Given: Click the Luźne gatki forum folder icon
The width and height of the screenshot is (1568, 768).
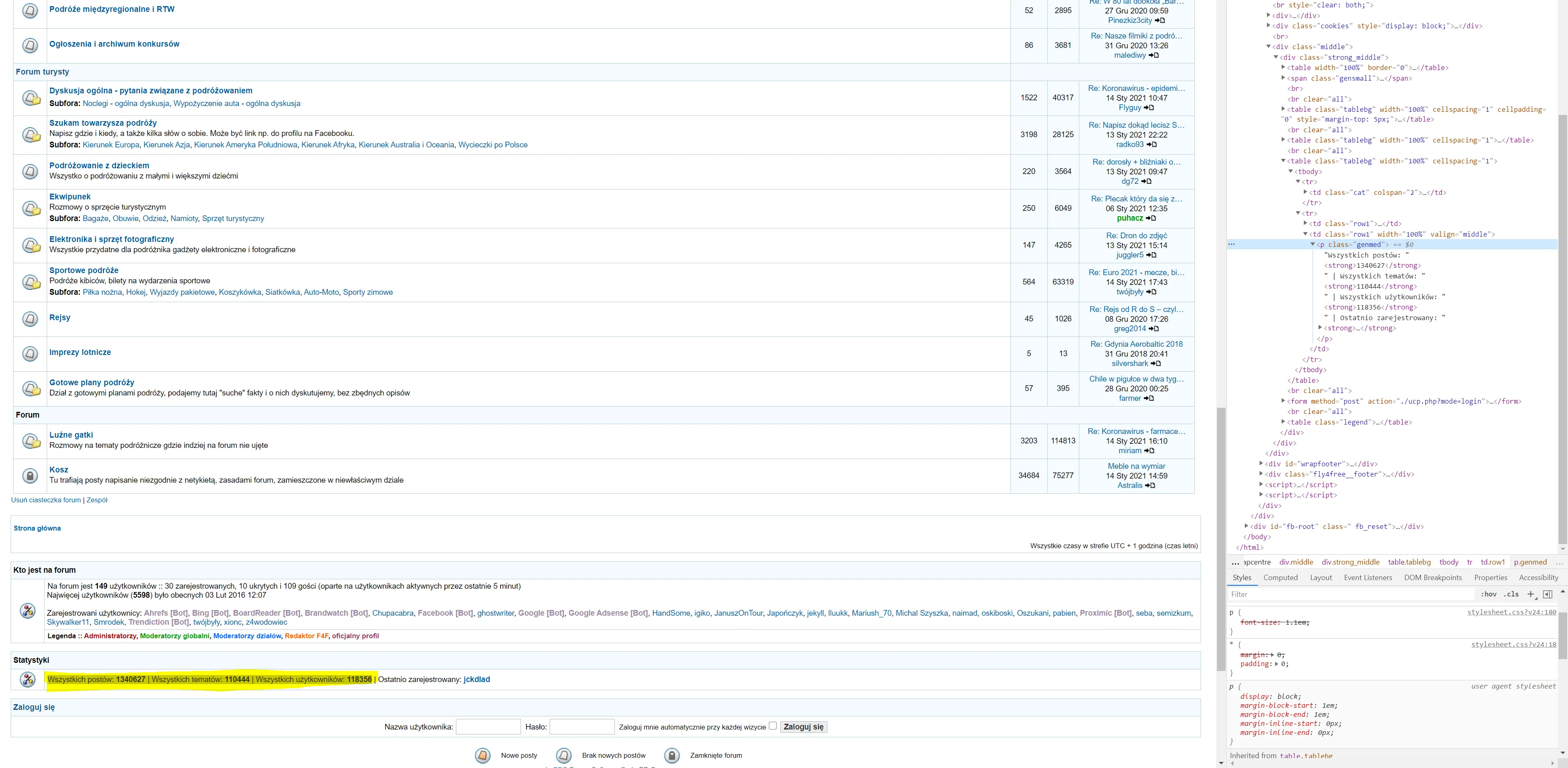Looking at the screenshot, I should pyautogui.click(x=31, y=440).
